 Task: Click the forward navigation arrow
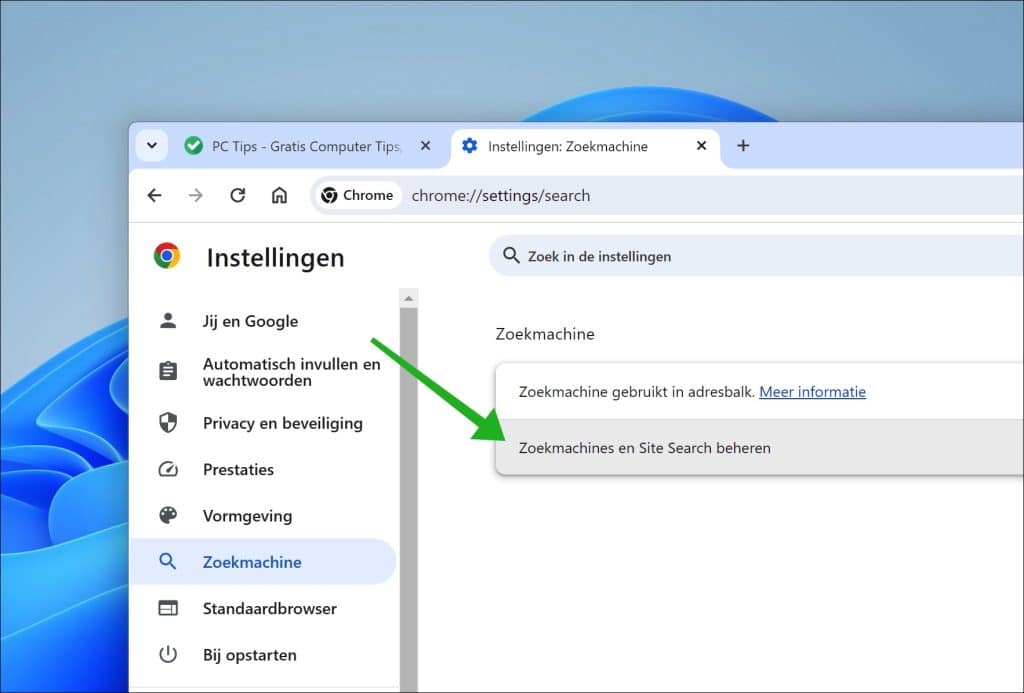click(196, 195)
